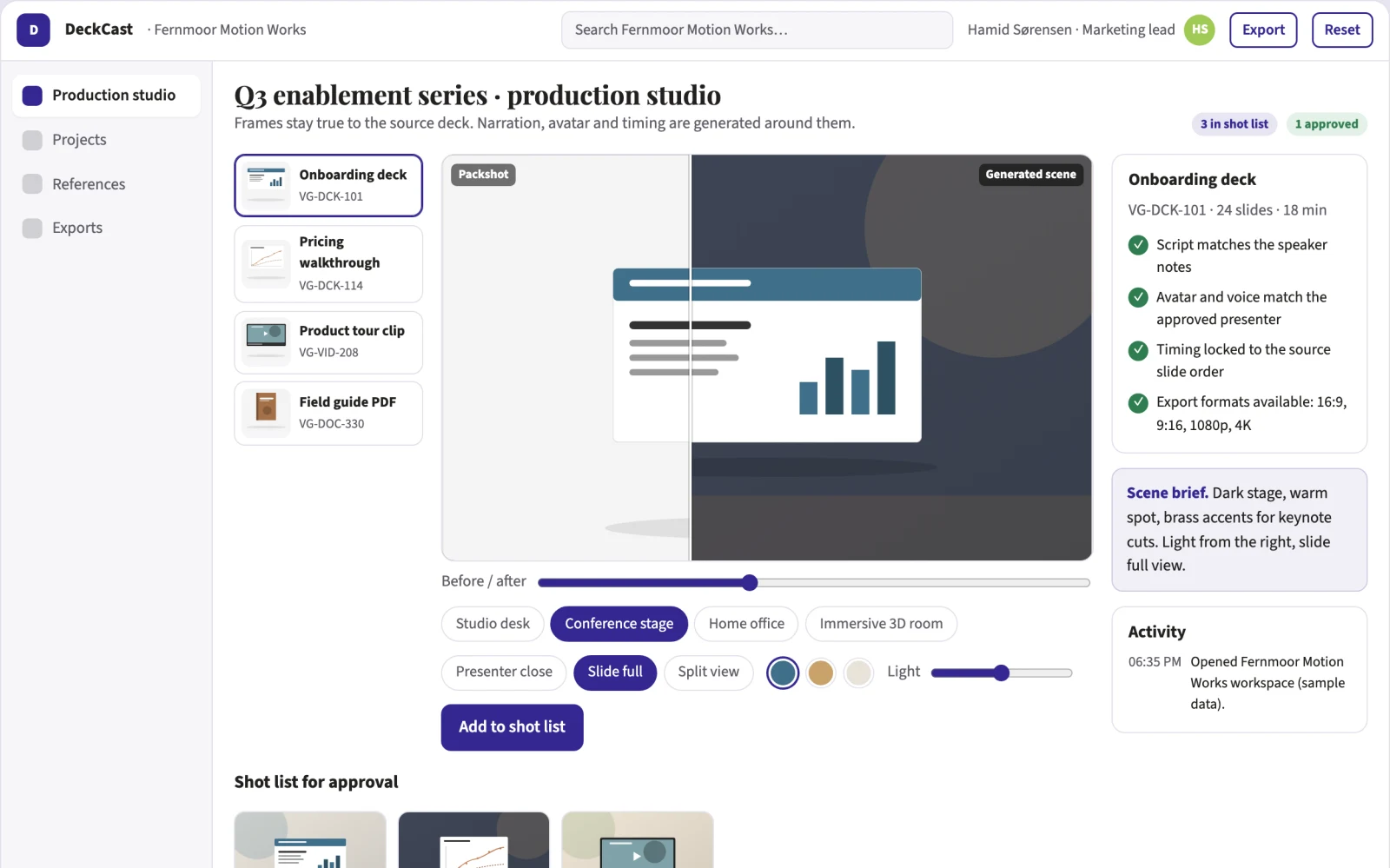Click the VG-DCK-114 asset code
1390x868 pixels.
point(331,286)
